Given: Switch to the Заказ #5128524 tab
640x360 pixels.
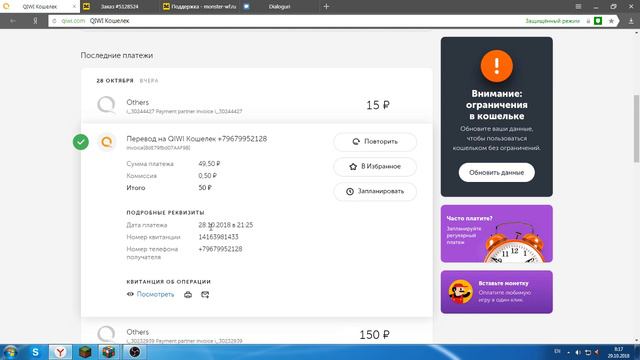Looking at the screenshot, I should (119, 7).
